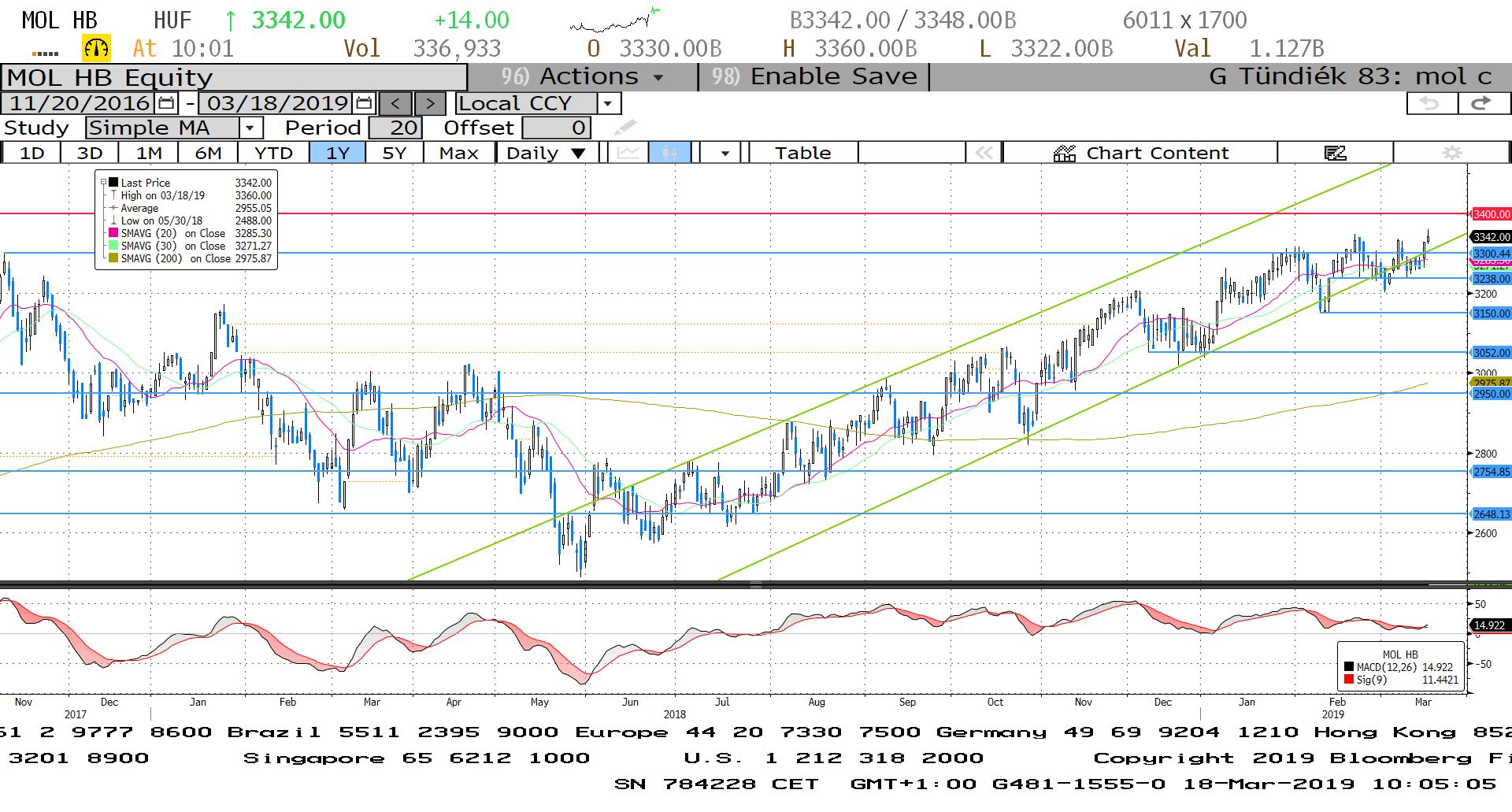This screenshot has width=1512, height=812.
Task: Open the Actions dropdown menu
Action: click(583, 76)
